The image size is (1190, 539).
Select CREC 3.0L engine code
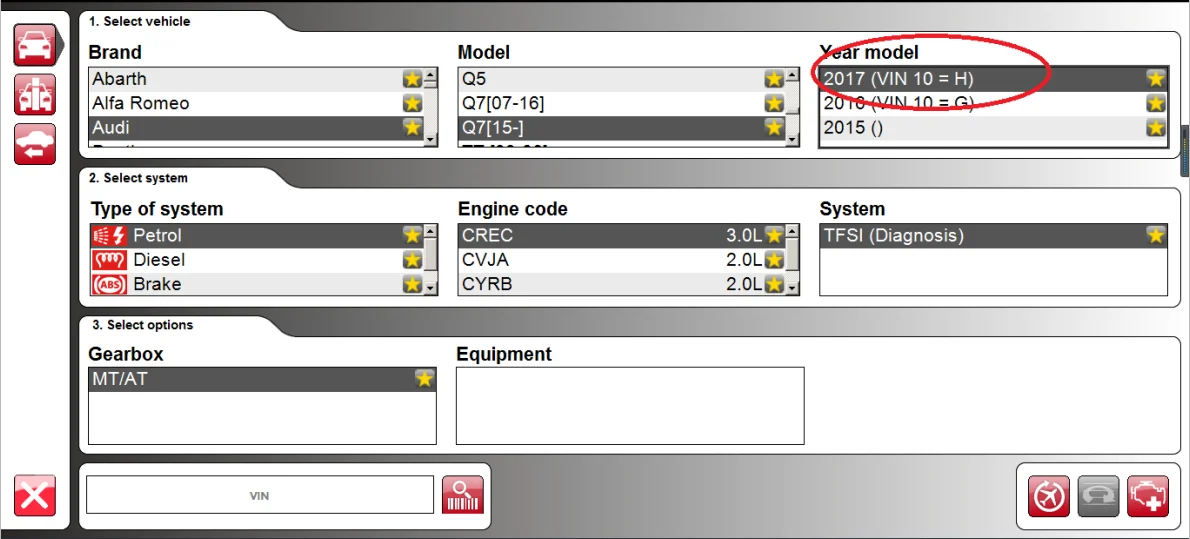pos(622,235)
